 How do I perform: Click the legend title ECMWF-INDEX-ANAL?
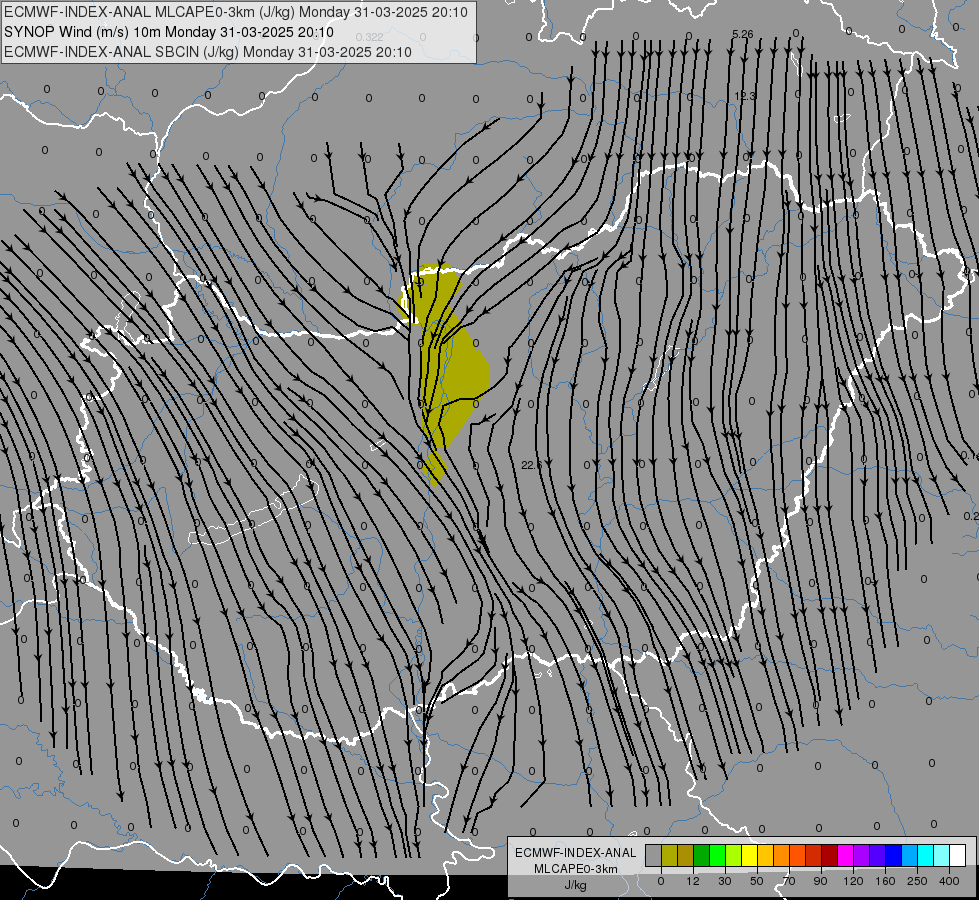pos(576,853)
